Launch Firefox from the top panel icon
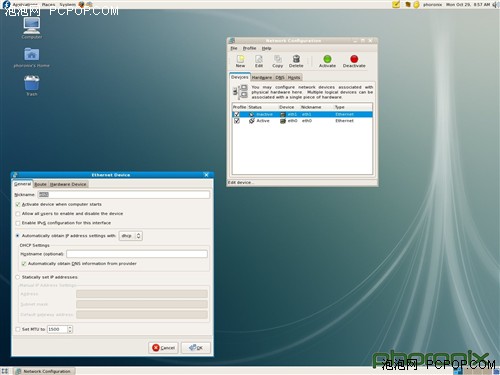This screenshot has width=500, height=375. [81, 4]
